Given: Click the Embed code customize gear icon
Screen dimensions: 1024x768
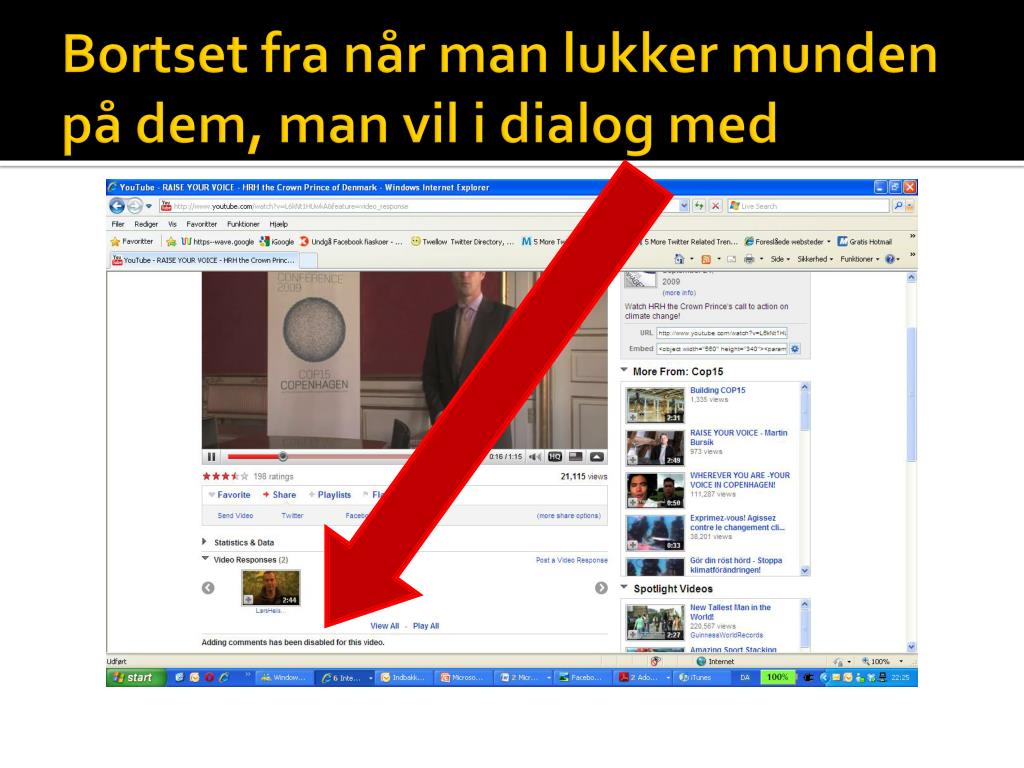Looking at the screenshot, I should 795,349.
